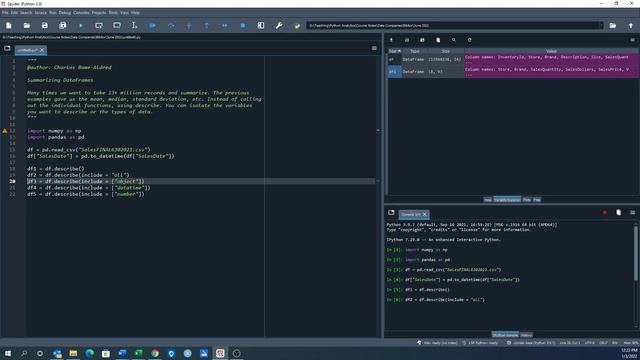Switch to the Files pane tab

pos(537,200)
